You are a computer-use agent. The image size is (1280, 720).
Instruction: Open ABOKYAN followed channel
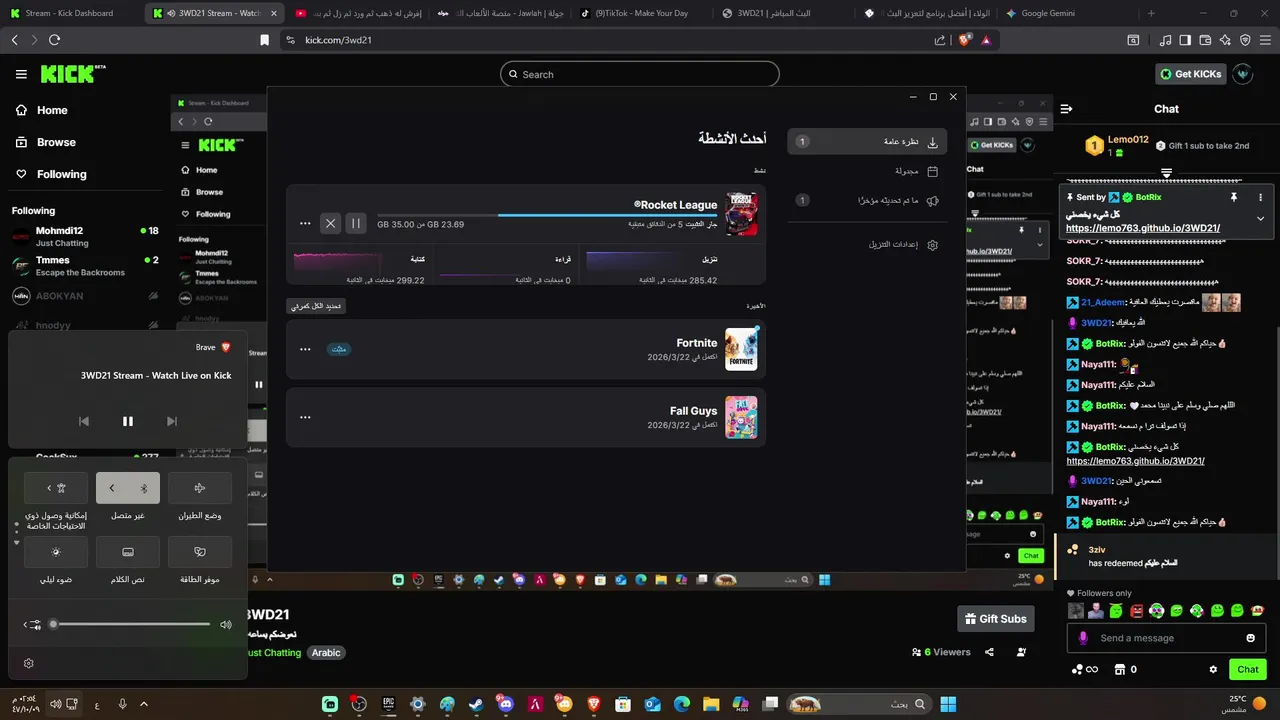tap(84, 296)
